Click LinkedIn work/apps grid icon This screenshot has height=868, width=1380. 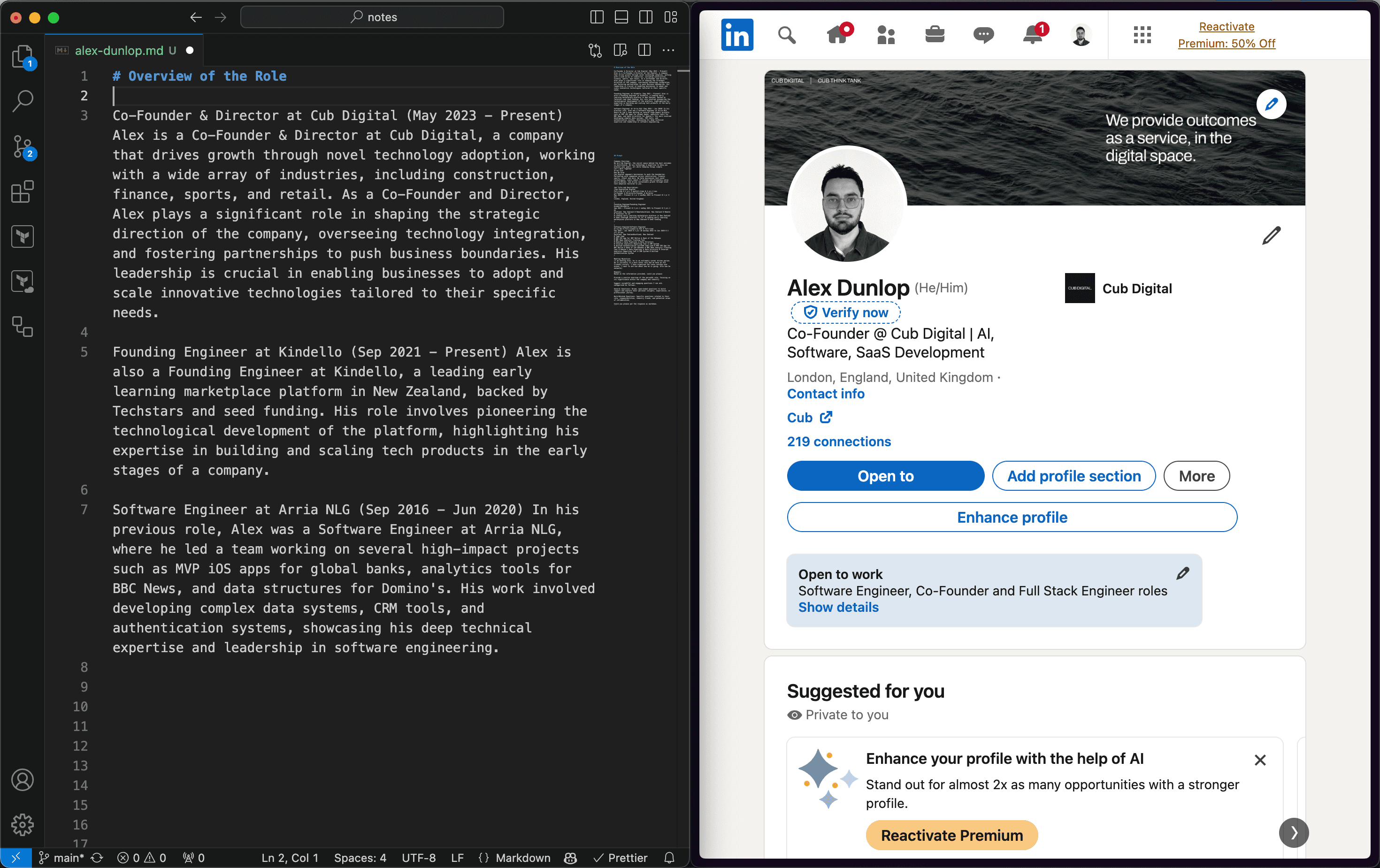pyautogui.click(x=1142, y=35)
